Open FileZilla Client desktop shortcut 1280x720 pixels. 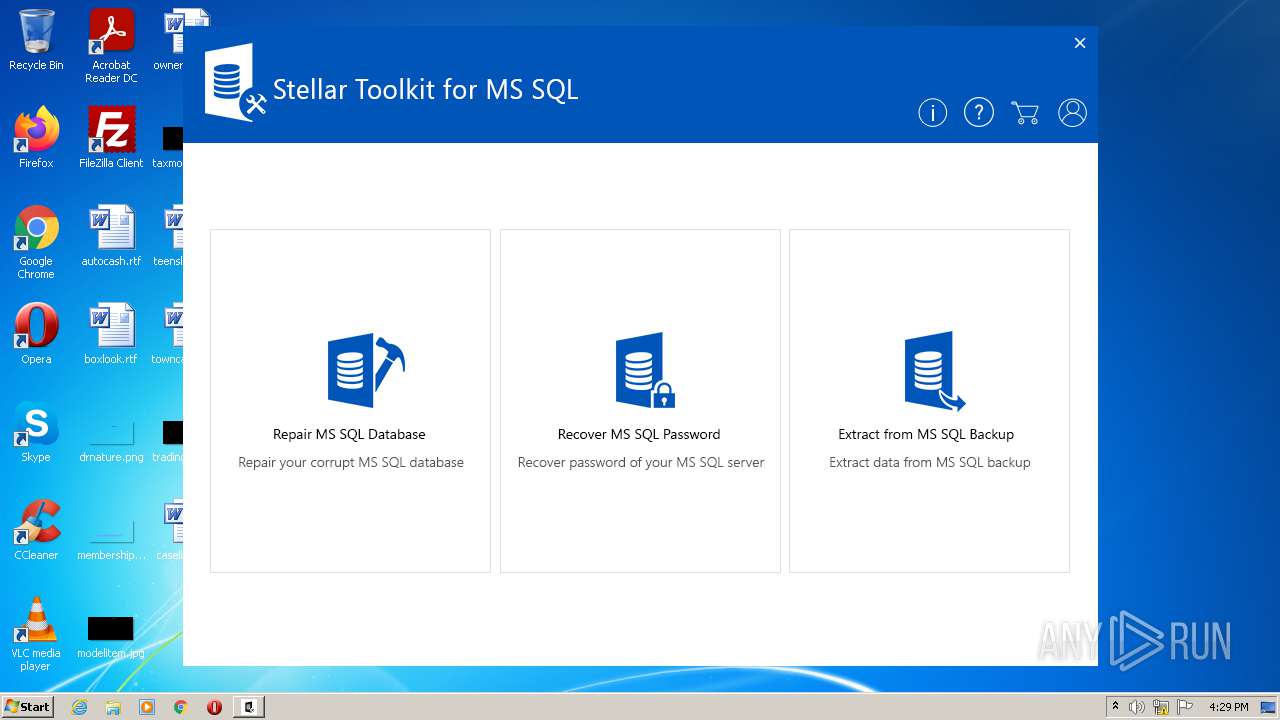coord(111,138)
